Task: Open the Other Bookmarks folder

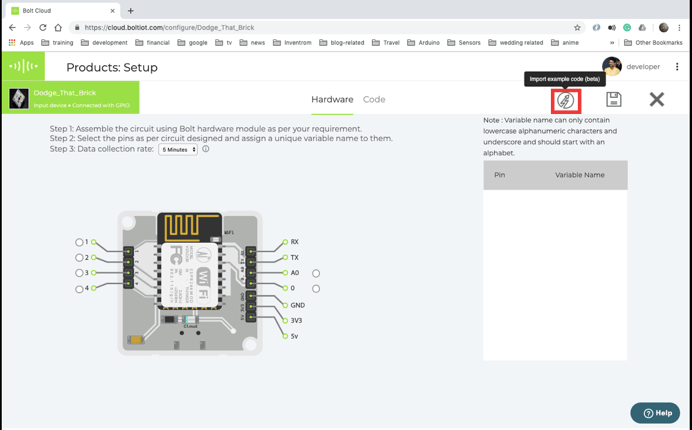Action: coord(654,43)
